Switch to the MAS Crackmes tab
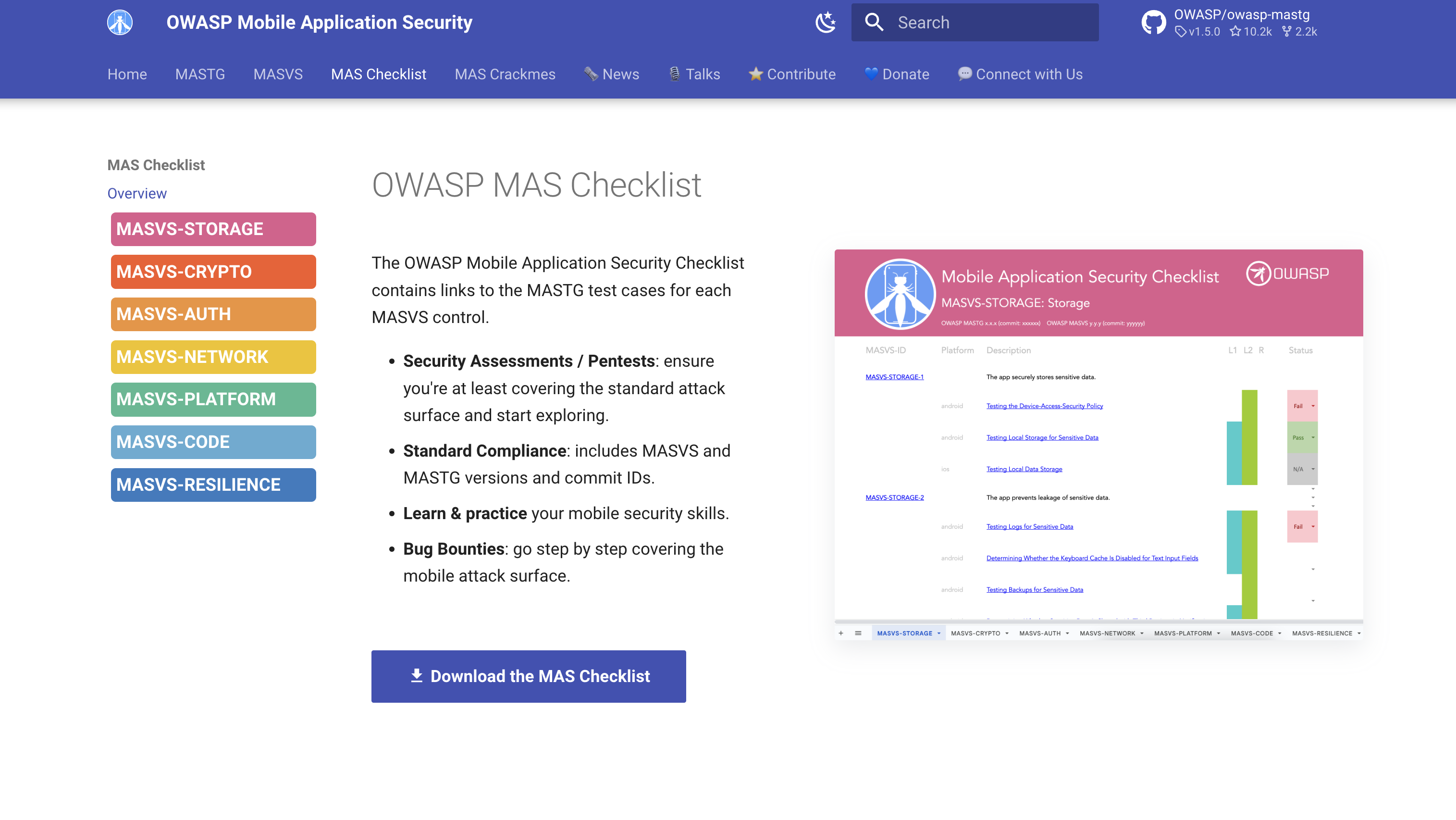The image size is (1456, 820). click(x=505, y=74)
